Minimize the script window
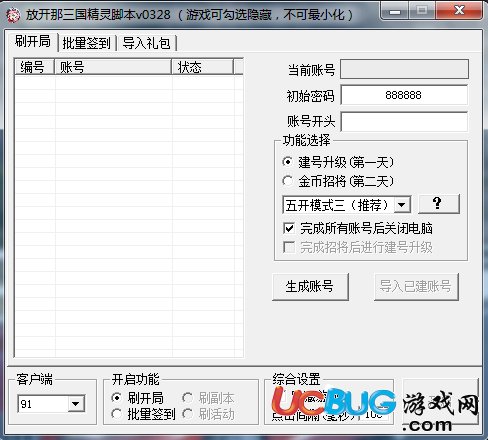 tap(395, 12)
